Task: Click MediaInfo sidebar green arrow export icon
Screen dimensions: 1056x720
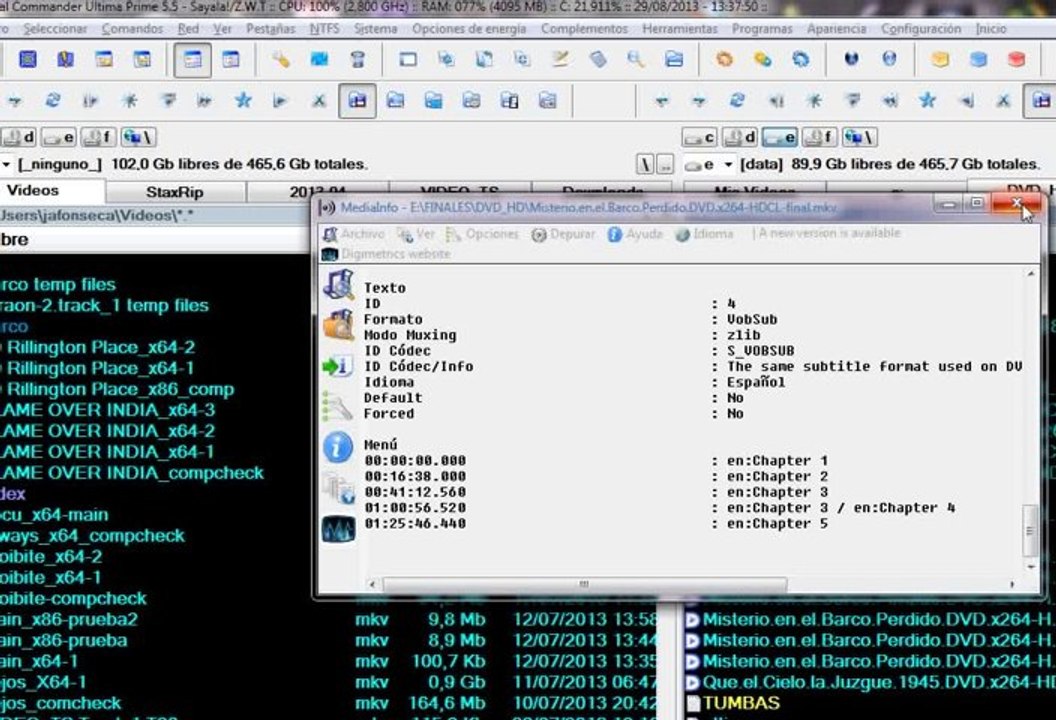Action: [x=336, y=366]
